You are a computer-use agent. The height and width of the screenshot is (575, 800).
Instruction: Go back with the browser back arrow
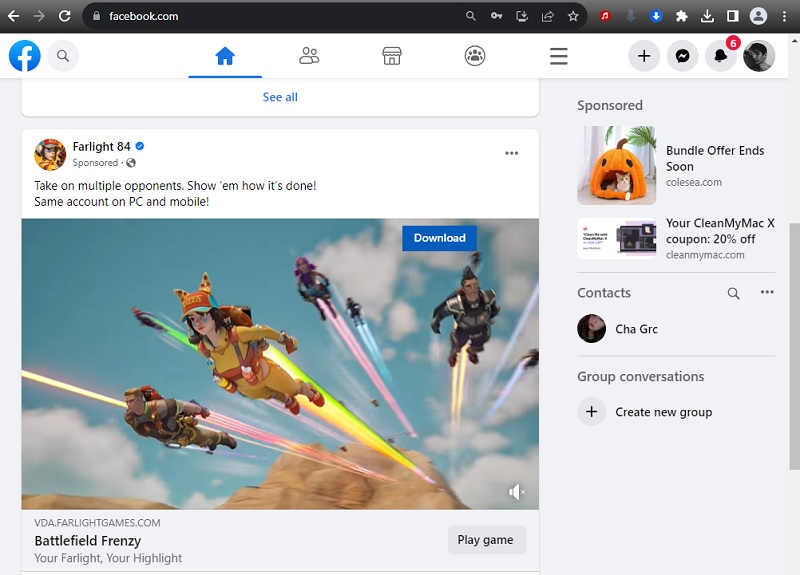tap(14, 16)
